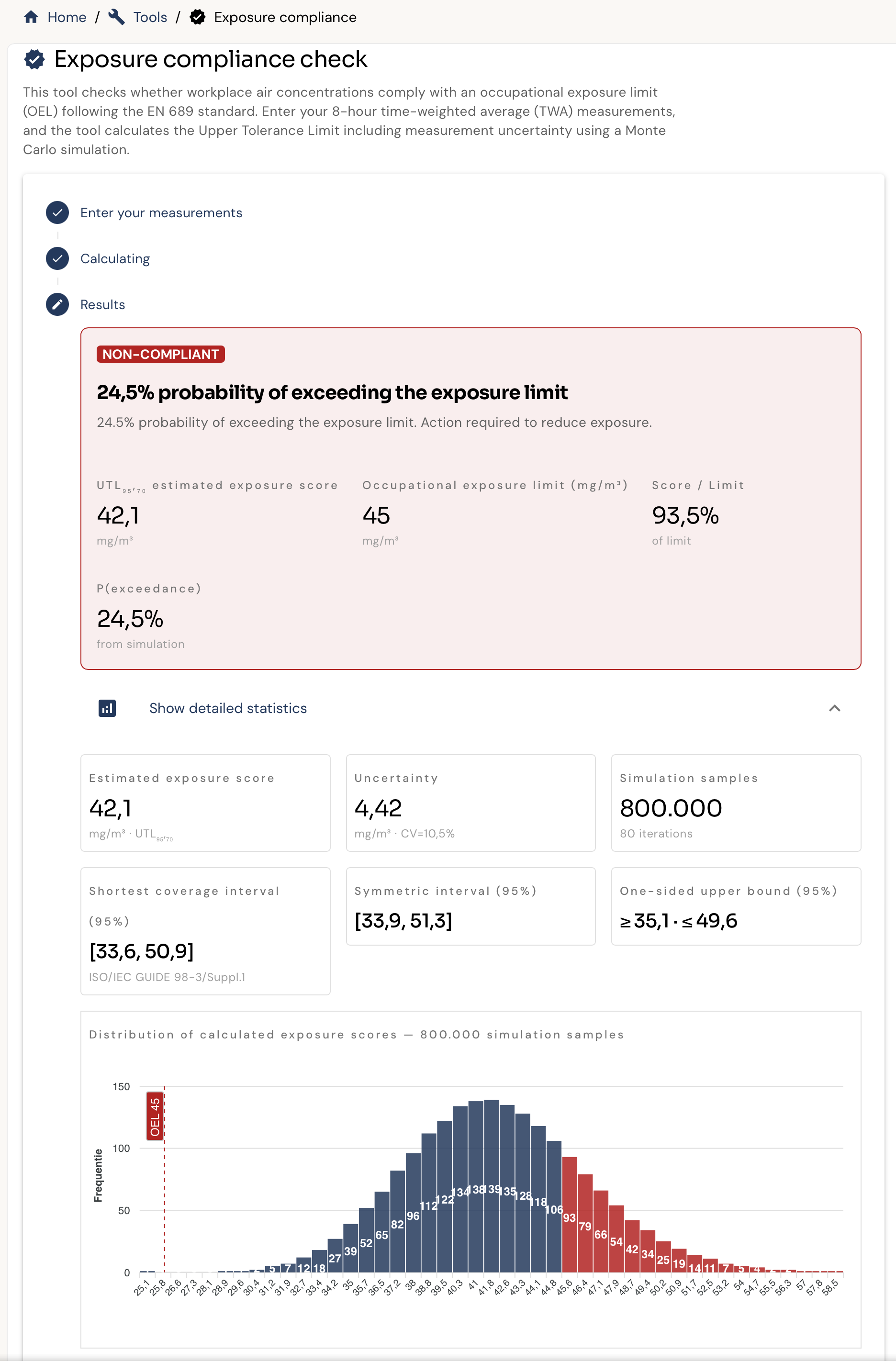Click the chart title 'Distribution of calculated exposure scores'
The image size is (896, 1361).
pyautogui.click(x=243, y=1035)
